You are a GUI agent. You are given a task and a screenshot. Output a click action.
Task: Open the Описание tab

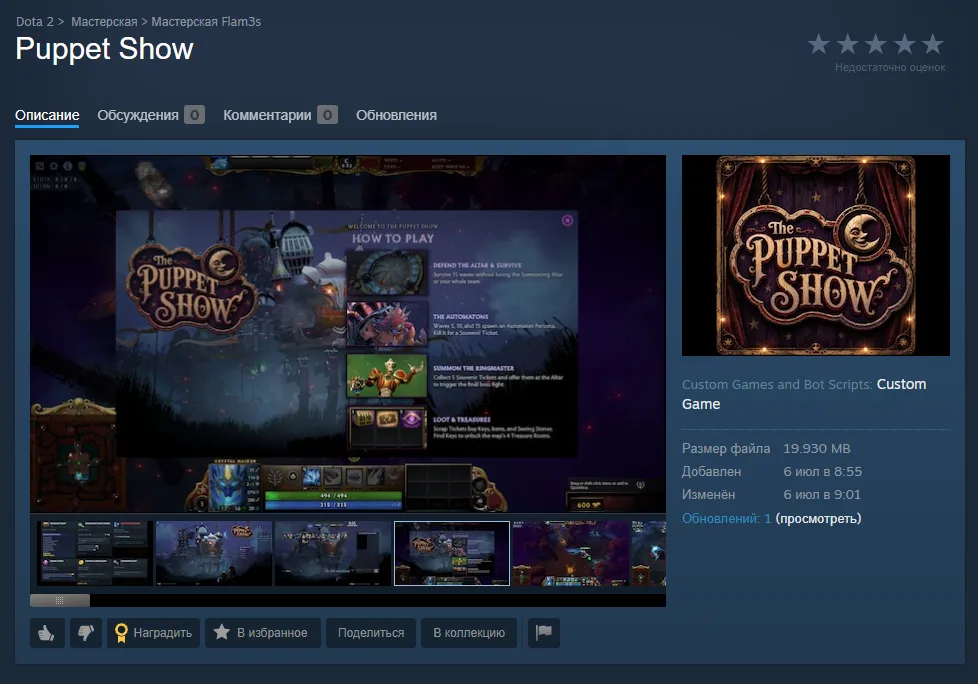(47, 115)
